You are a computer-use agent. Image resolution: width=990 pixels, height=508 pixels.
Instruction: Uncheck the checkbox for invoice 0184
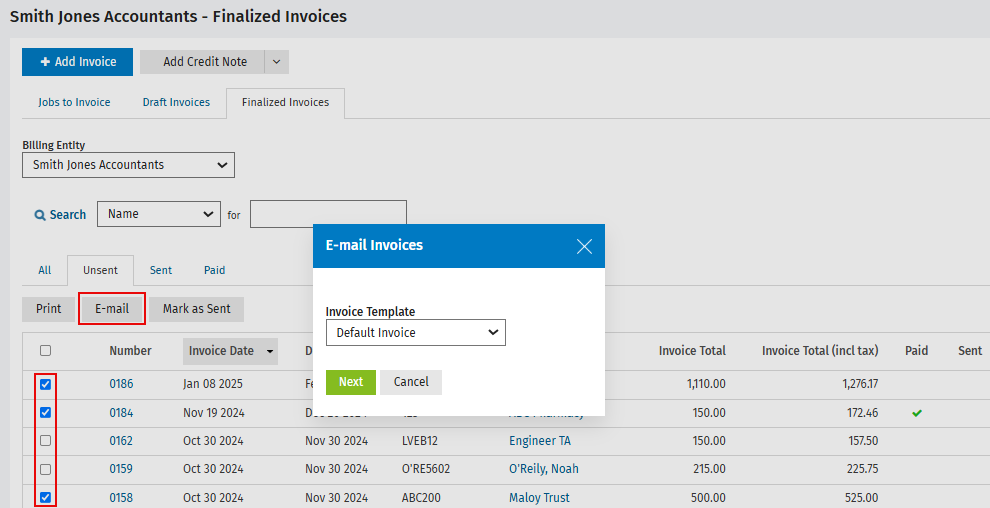point(45,412)
